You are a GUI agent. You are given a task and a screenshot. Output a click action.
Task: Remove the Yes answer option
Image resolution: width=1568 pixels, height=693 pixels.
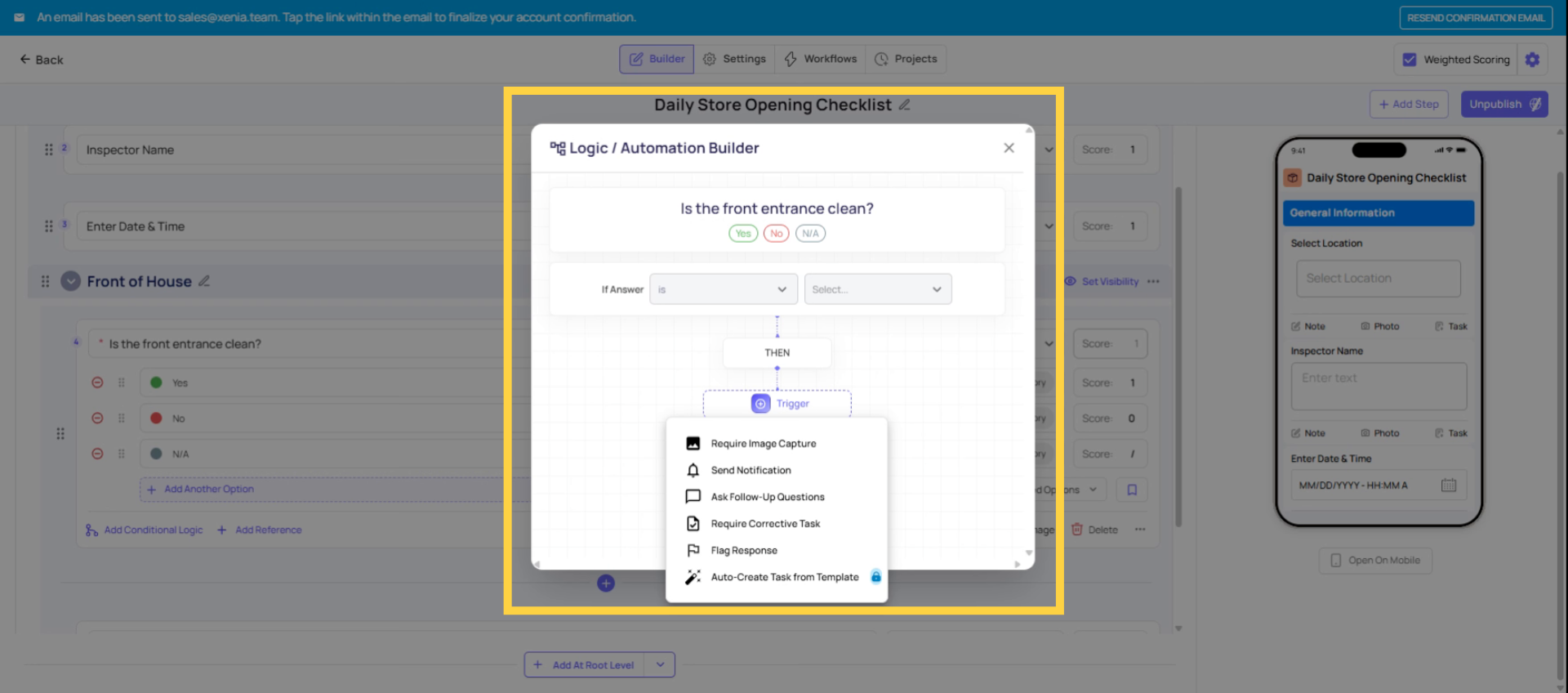coord(97,382)
